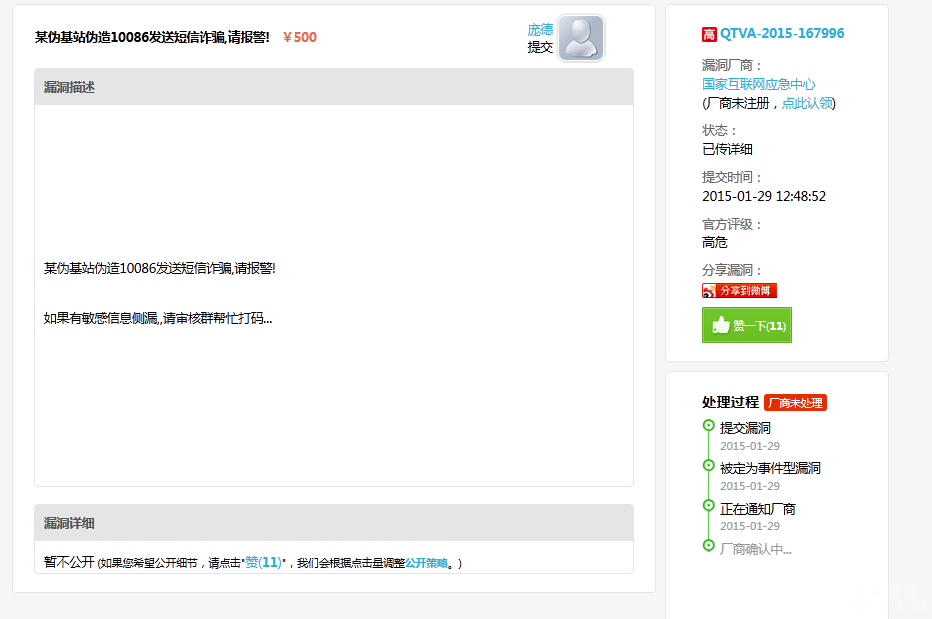The height and width of the screenshot is (619, 932).
Task: Click 暂不公开 text in details
Action: coord(69,562)
